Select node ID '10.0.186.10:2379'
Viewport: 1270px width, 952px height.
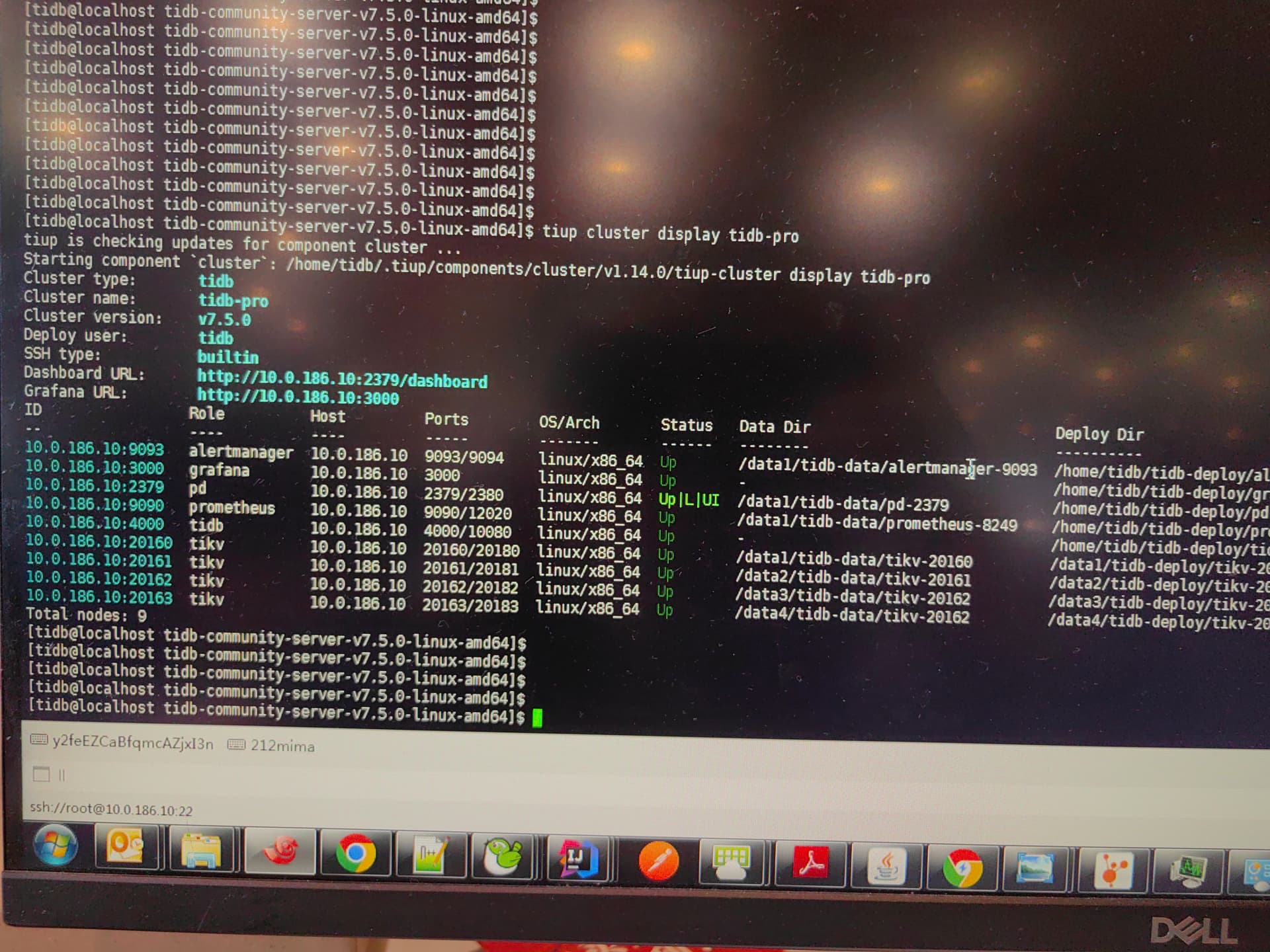(x=94, y=486)
